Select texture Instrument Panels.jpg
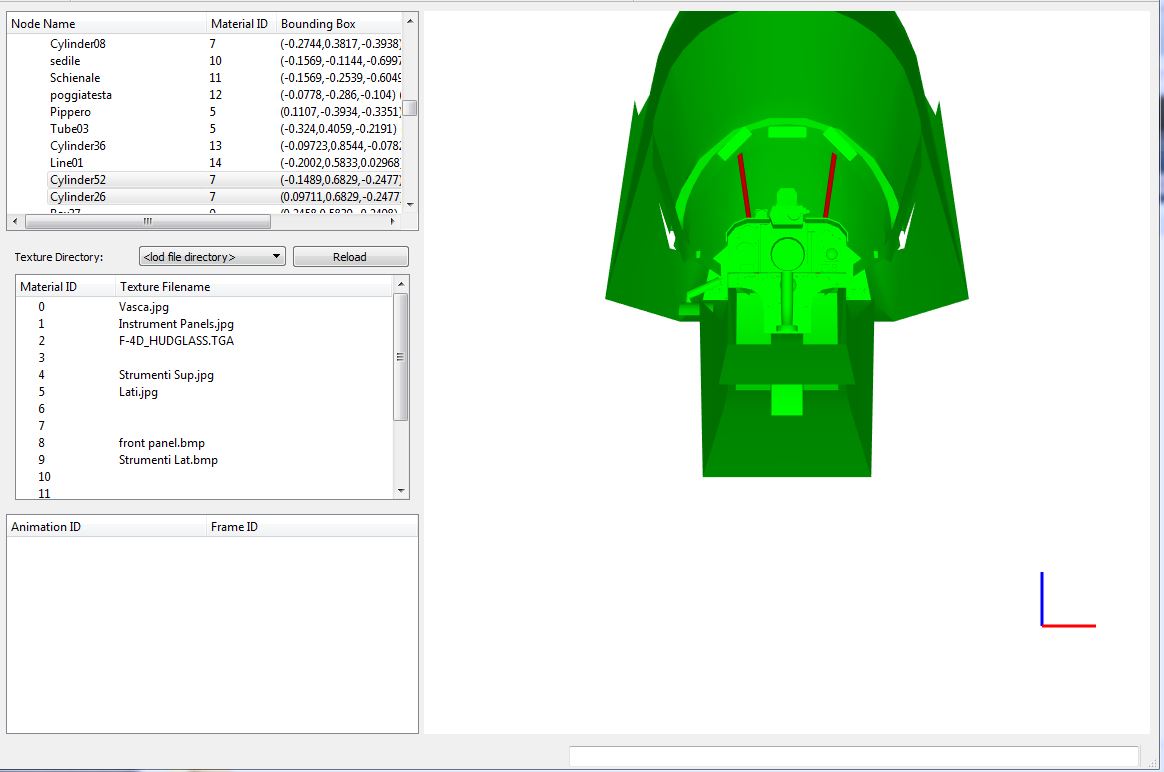The image size is (1164, 772). pyautogui.click(x=176, y=324)
